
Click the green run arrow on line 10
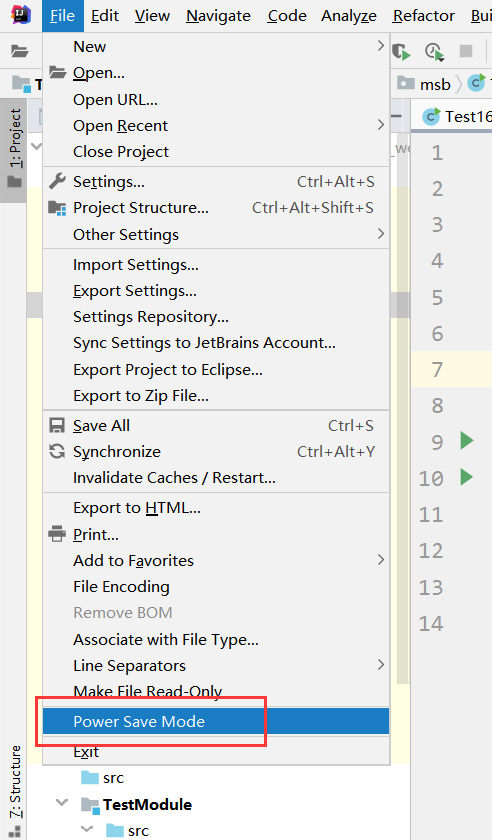click(467, 476)
